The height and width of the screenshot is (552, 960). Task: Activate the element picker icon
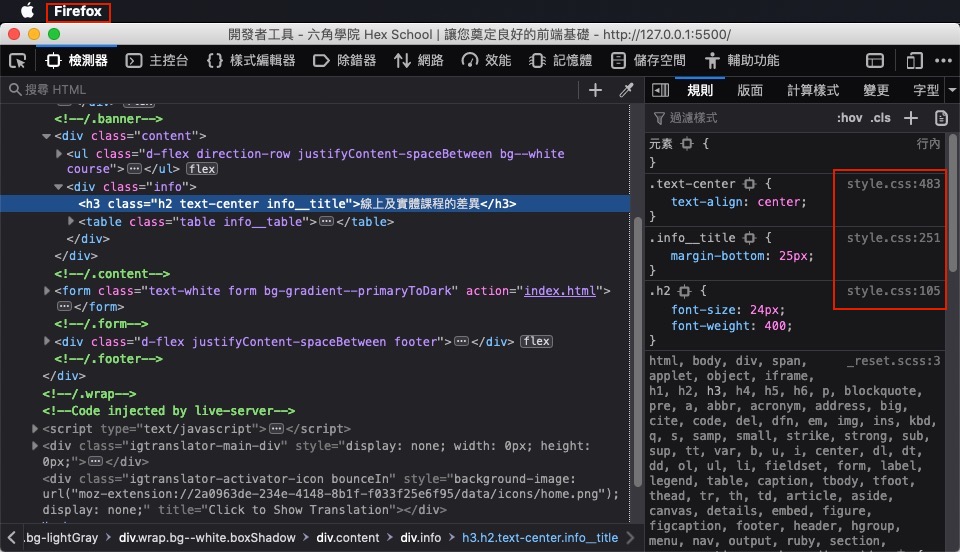[17, 61]
